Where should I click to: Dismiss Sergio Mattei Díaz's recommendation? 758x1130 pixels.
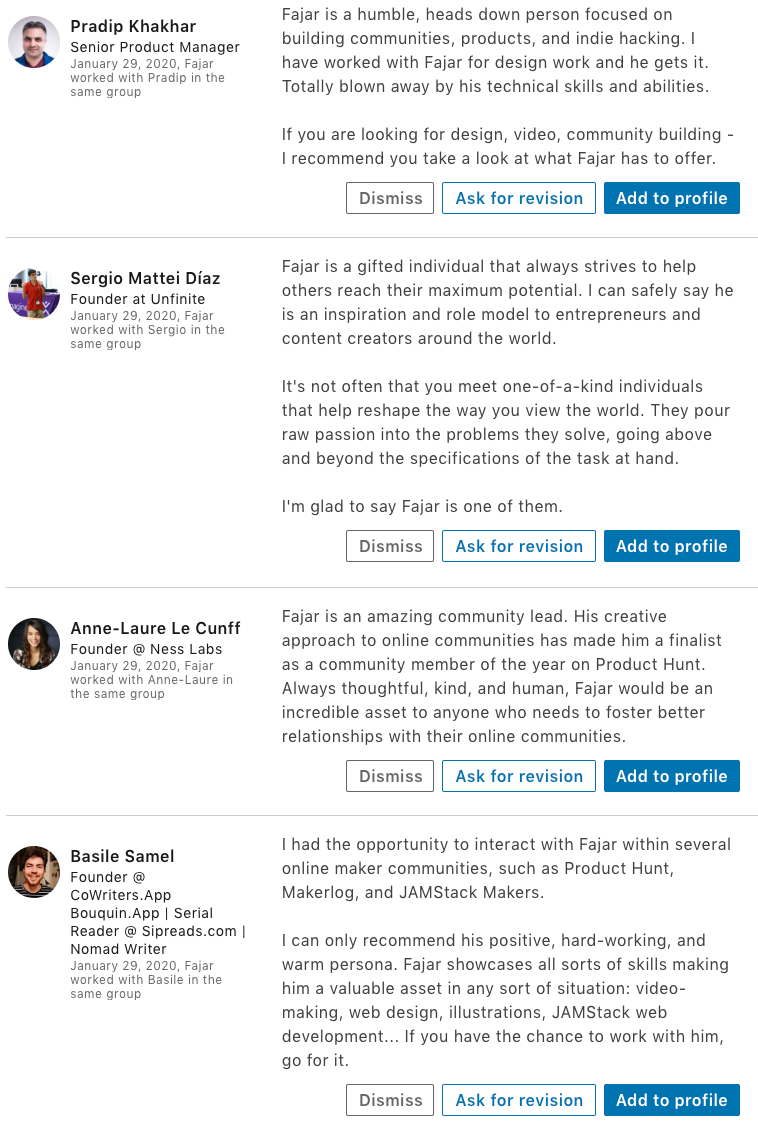(x=390, y=546)
